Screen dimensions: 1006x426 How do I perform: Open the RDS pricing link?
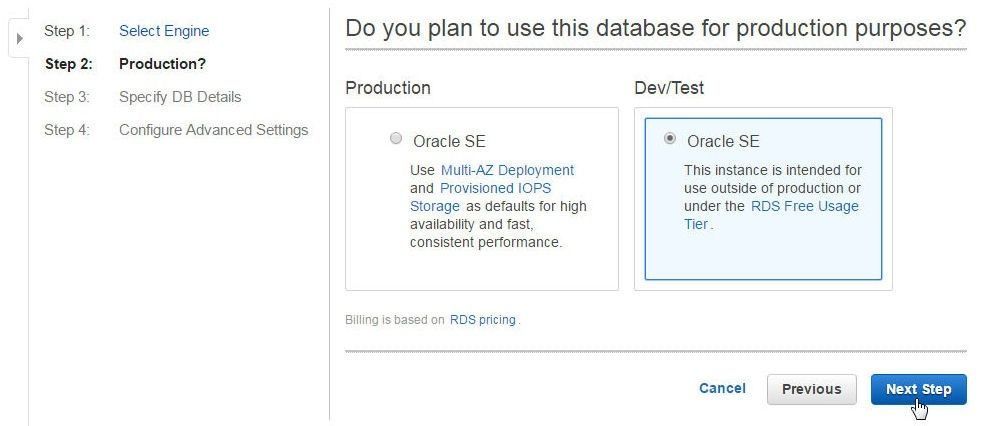point(482,320)
